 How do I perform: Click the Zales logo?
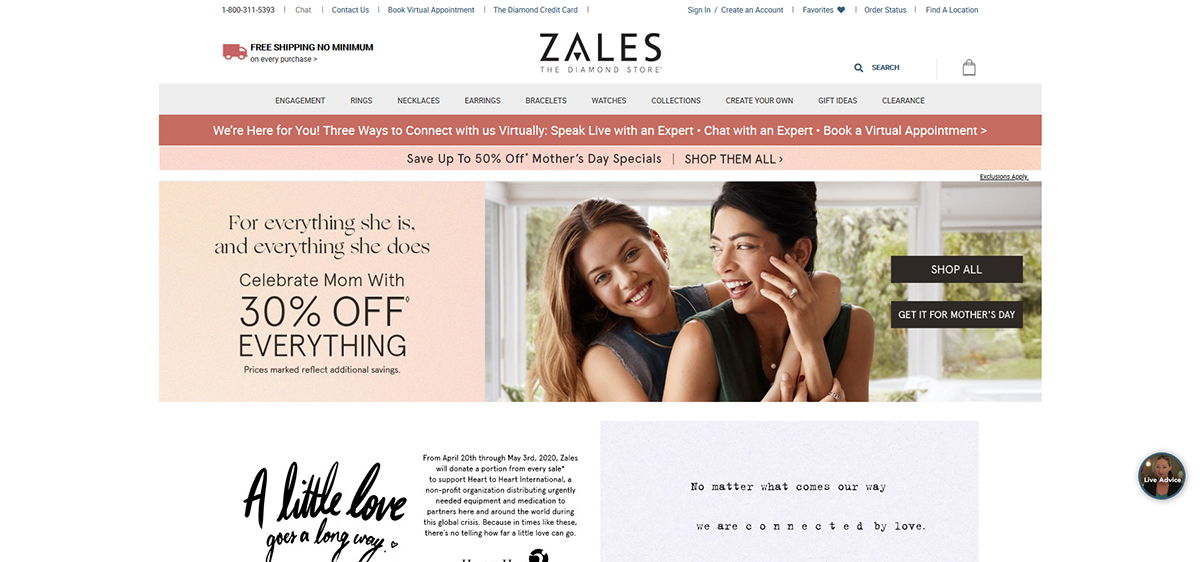(x=600, y=53)
